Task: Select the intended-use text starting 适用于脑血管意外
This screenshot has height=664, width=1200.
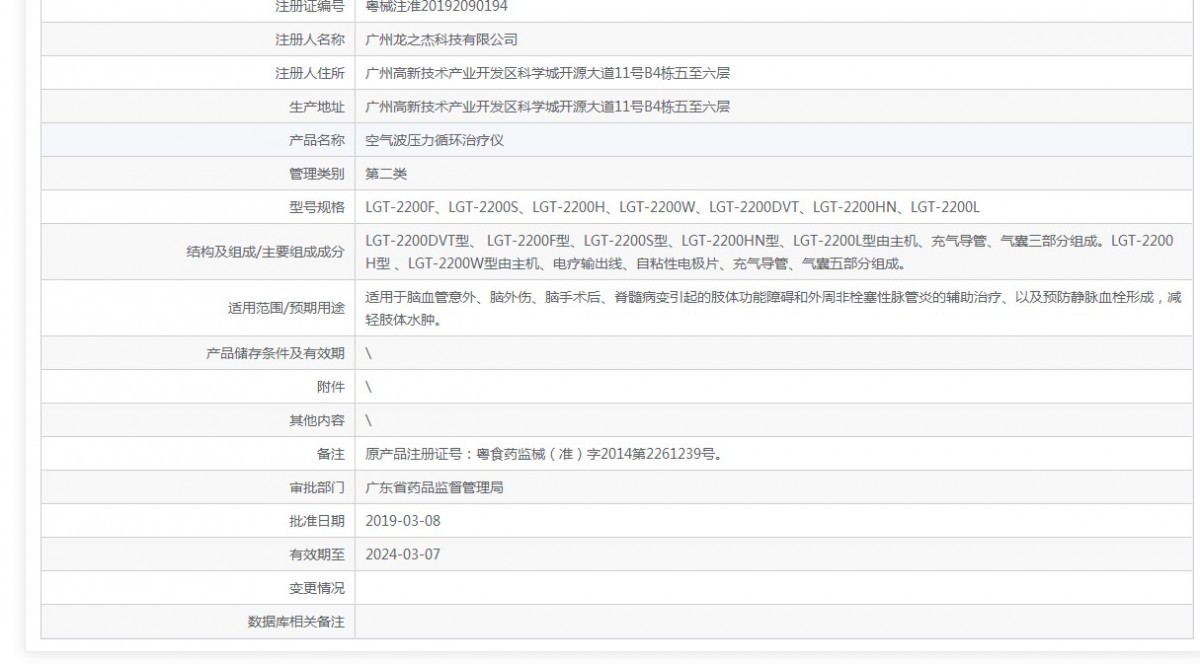Action: click(774, 309)
